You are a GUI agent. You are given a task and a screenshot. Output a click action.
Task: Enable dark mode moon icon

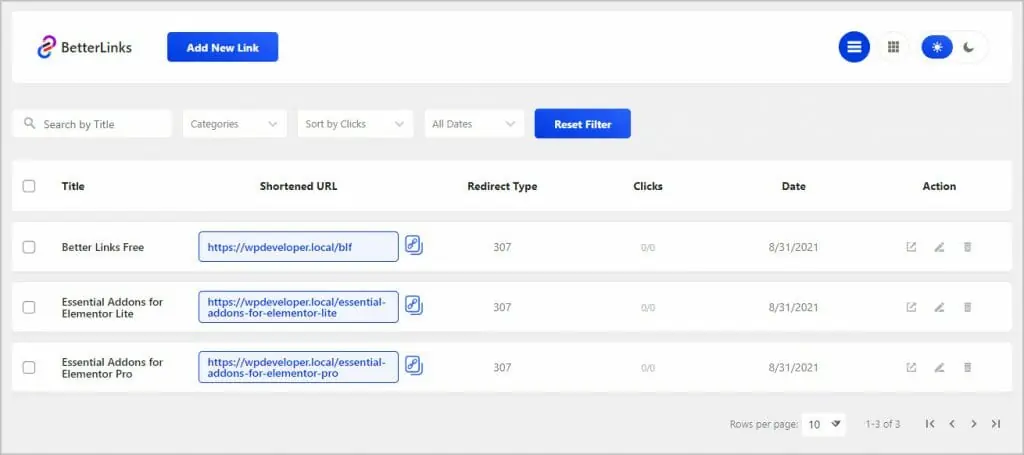[970, 47]
